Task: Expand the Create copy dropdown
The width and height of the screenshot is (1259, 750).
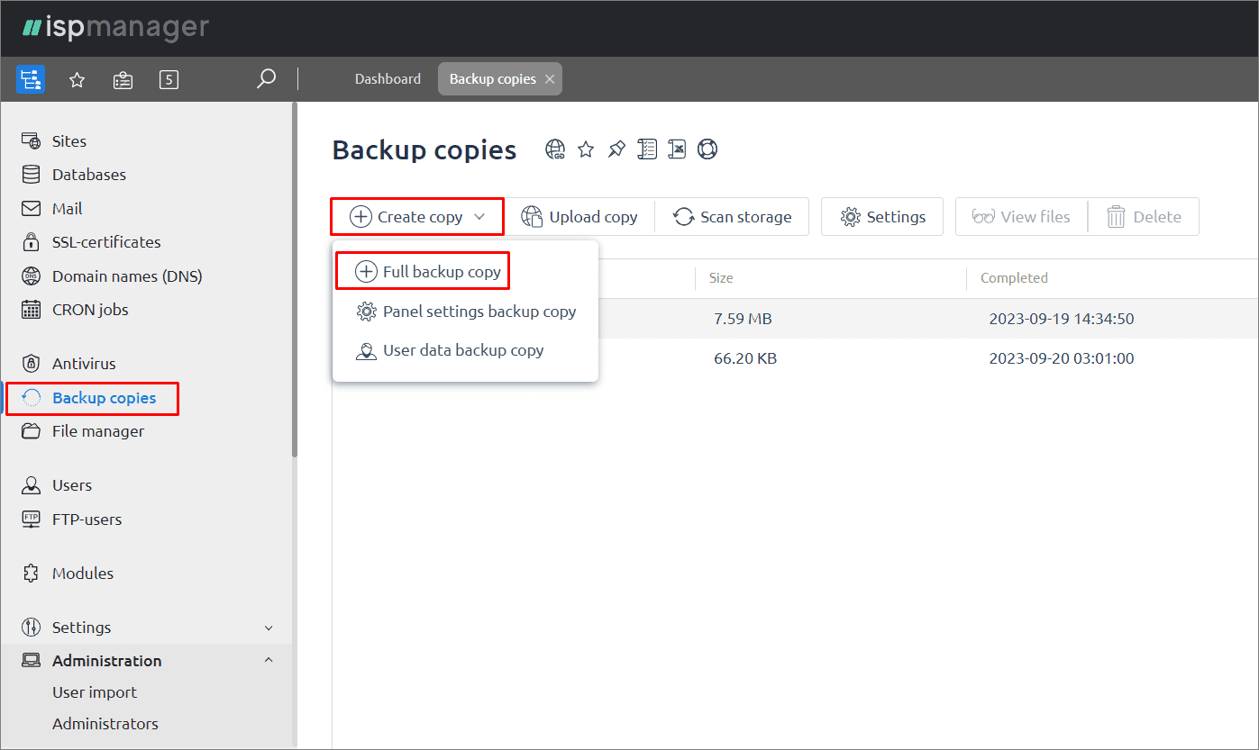Action: click(416, 216)
